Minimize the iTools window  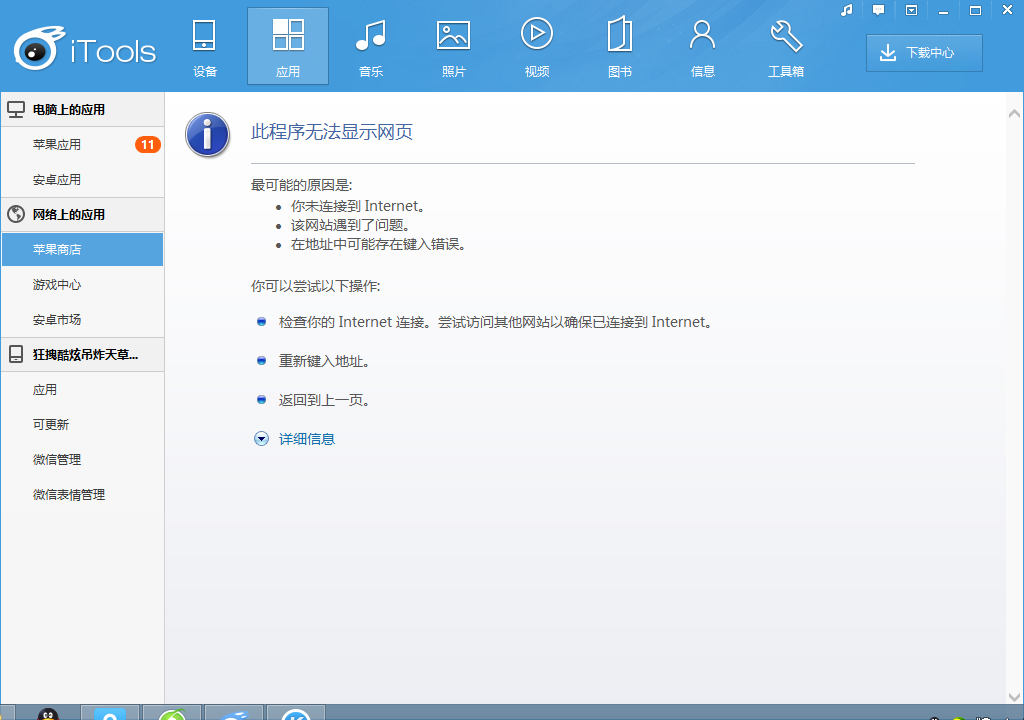[x=943, y=10]
